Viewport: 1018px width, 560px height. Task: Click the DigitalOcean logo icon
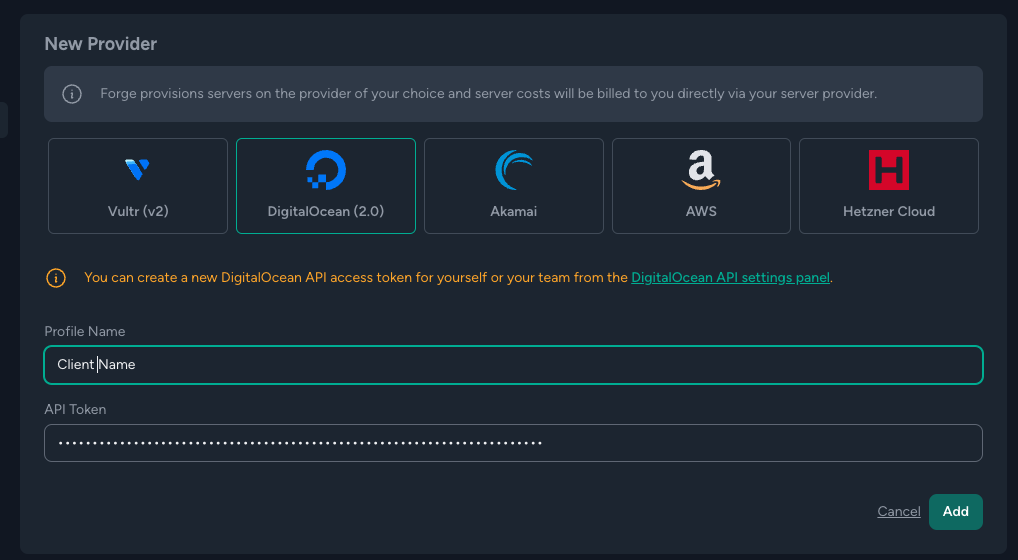[325, 170]
